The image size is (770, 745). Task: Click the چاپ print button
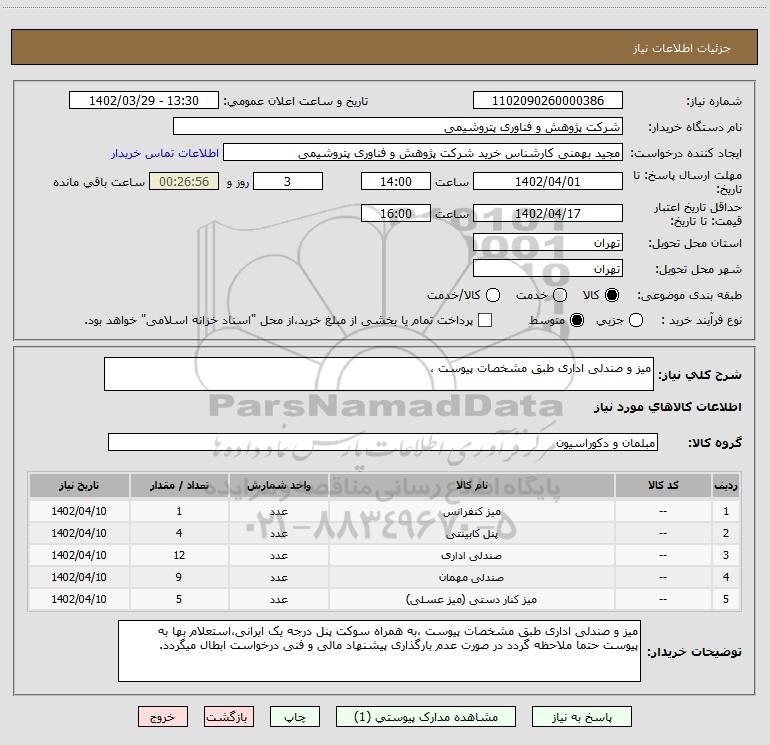tap(295, 717)
